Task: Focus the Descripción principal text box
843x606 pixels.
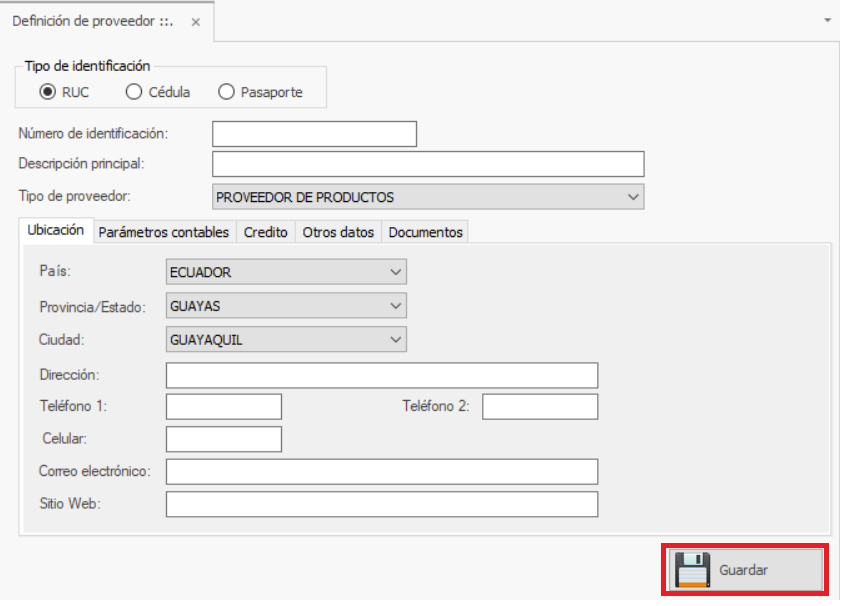Action: coord(428,164)
